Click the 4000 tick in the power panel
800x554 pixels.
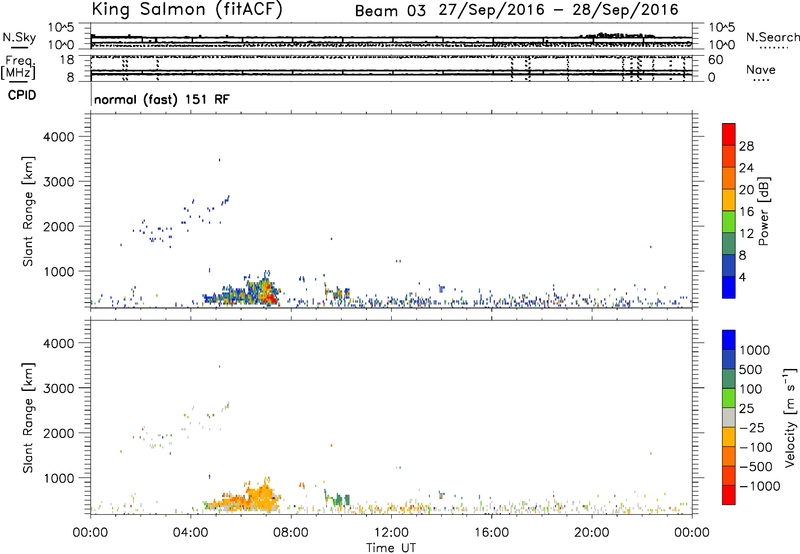click(x=58, y=137)
